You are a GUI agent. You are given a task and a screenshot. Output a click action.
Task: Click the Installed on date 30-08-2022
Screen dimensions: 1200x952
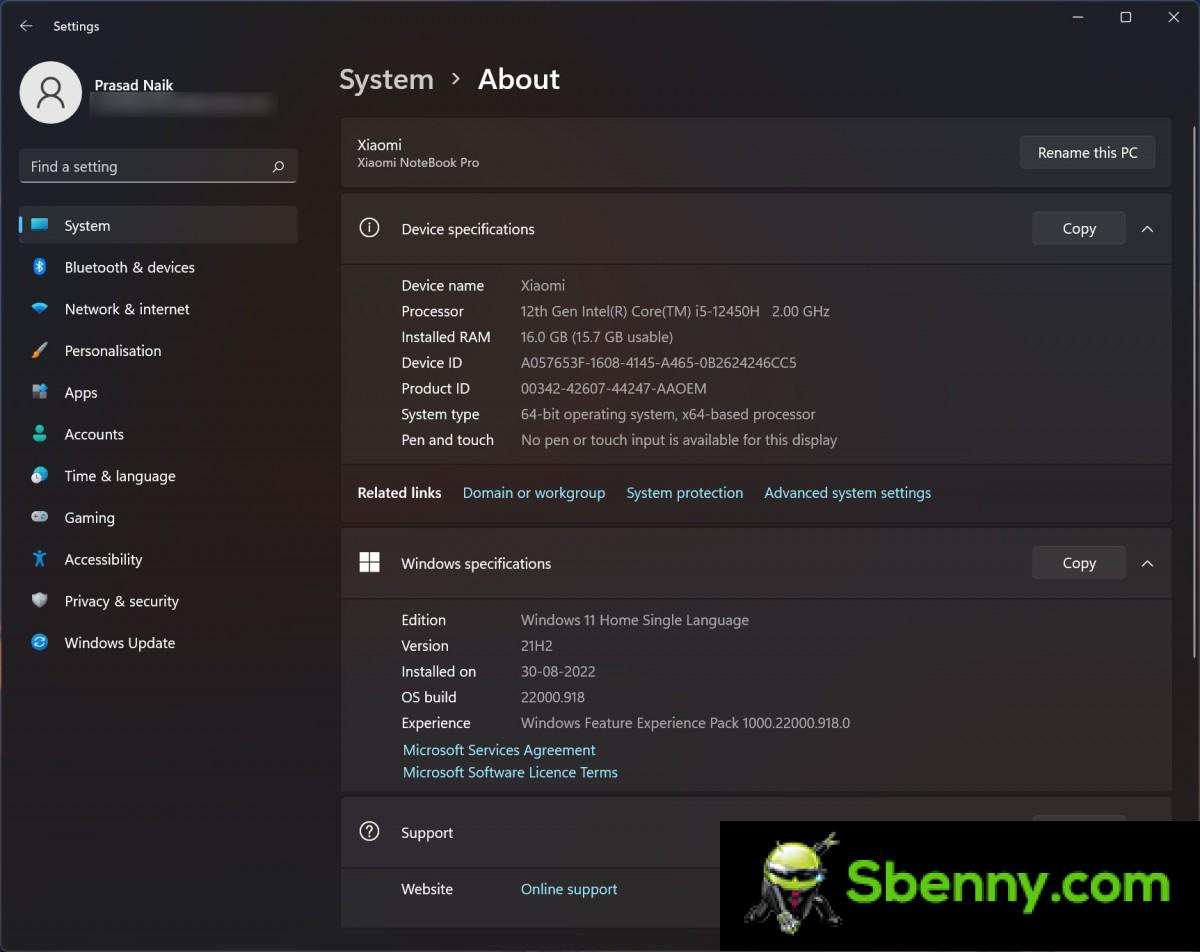click(558, 672)
